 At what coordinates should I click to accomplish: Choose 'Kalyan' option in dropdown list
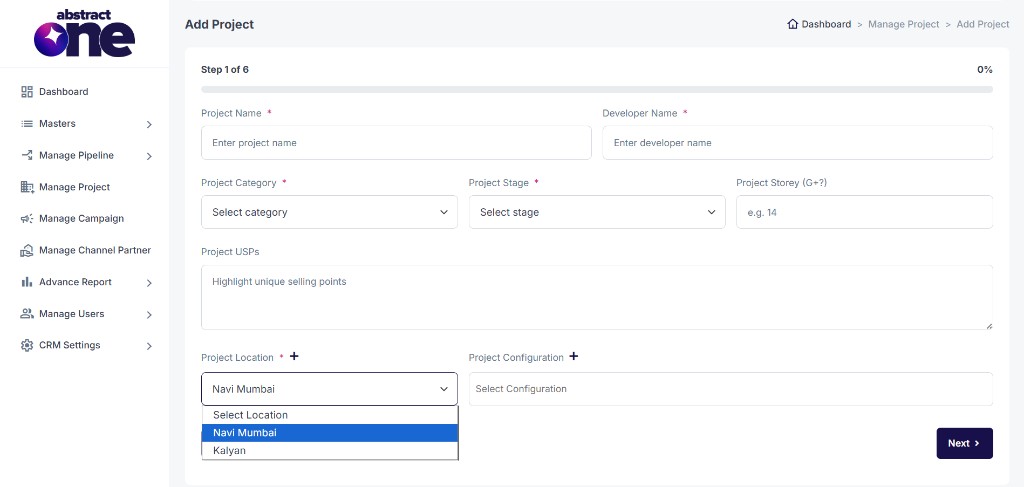(x=330, y=450)
